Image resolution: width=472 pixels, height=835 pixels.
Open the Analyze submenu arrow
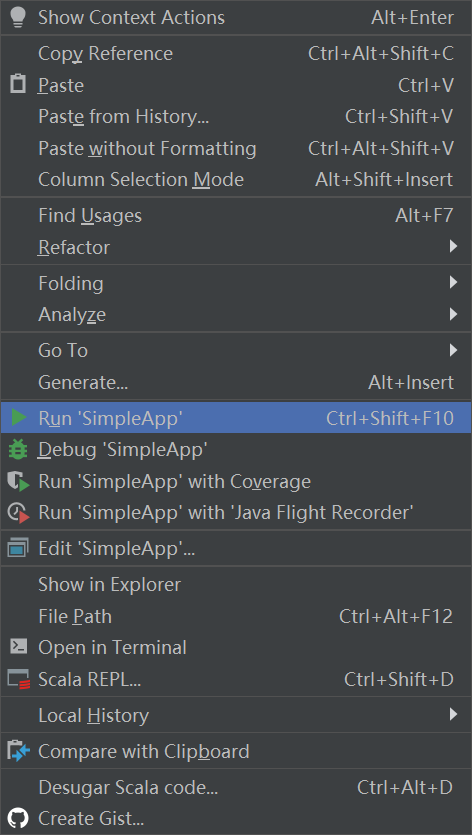pyautogui.click(x=453, y=314)
